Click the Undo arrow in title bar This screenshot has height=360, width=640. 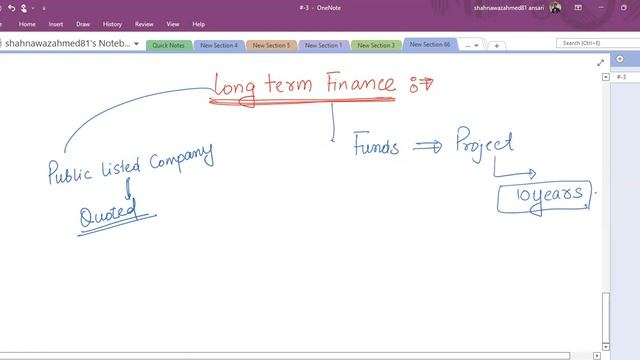[x=11, y=8]
